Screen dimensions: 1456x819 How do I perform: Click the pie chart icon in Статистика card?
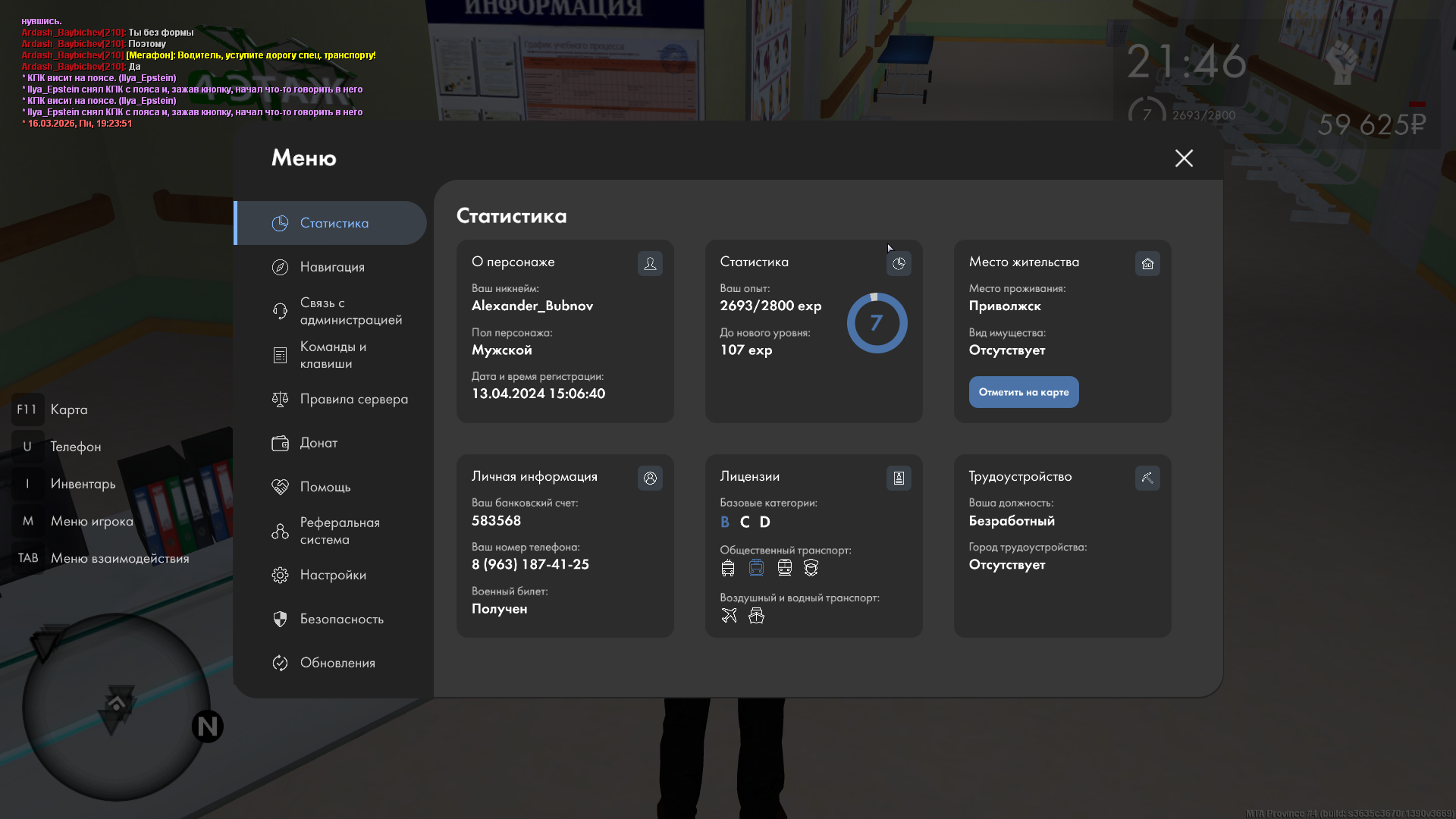(x=899, y=263)
